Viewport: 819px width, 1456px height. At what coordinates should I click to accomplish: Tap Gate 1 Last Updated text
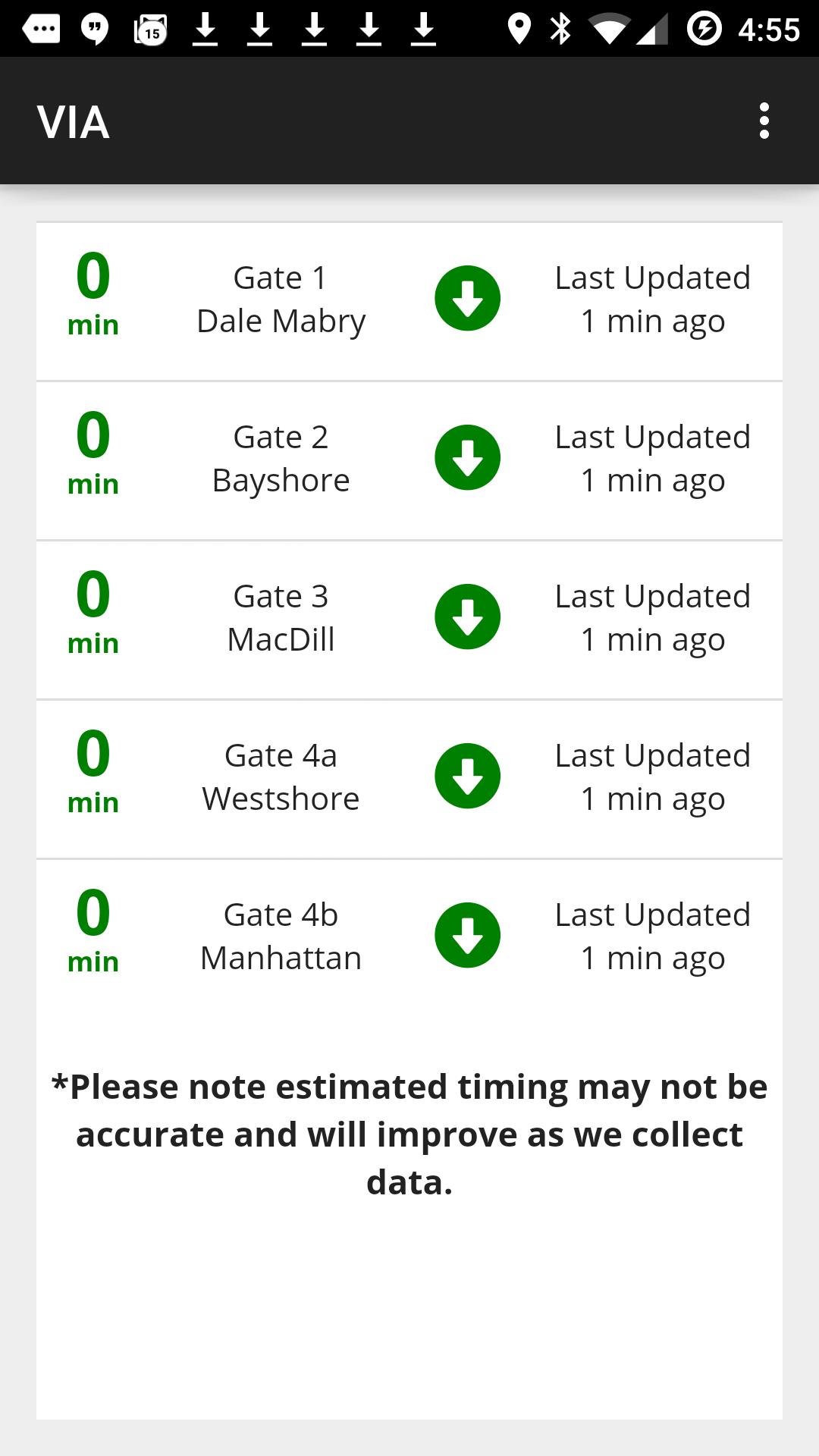coord(652,300)
